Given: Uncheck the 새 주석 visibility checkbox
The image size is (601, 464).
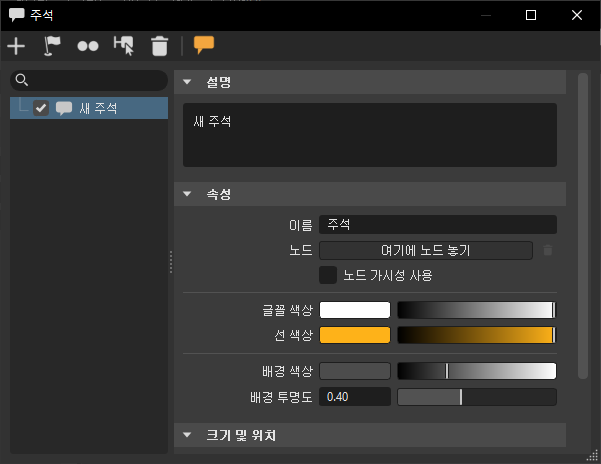Looking at the screenshot, I should point(41,108).
